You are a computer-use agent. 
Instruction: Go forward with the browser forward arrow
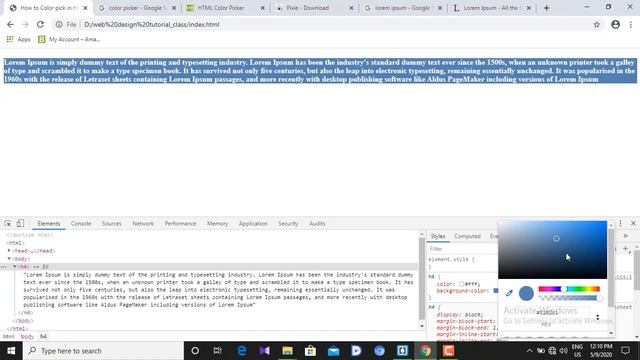coord(25,24)
